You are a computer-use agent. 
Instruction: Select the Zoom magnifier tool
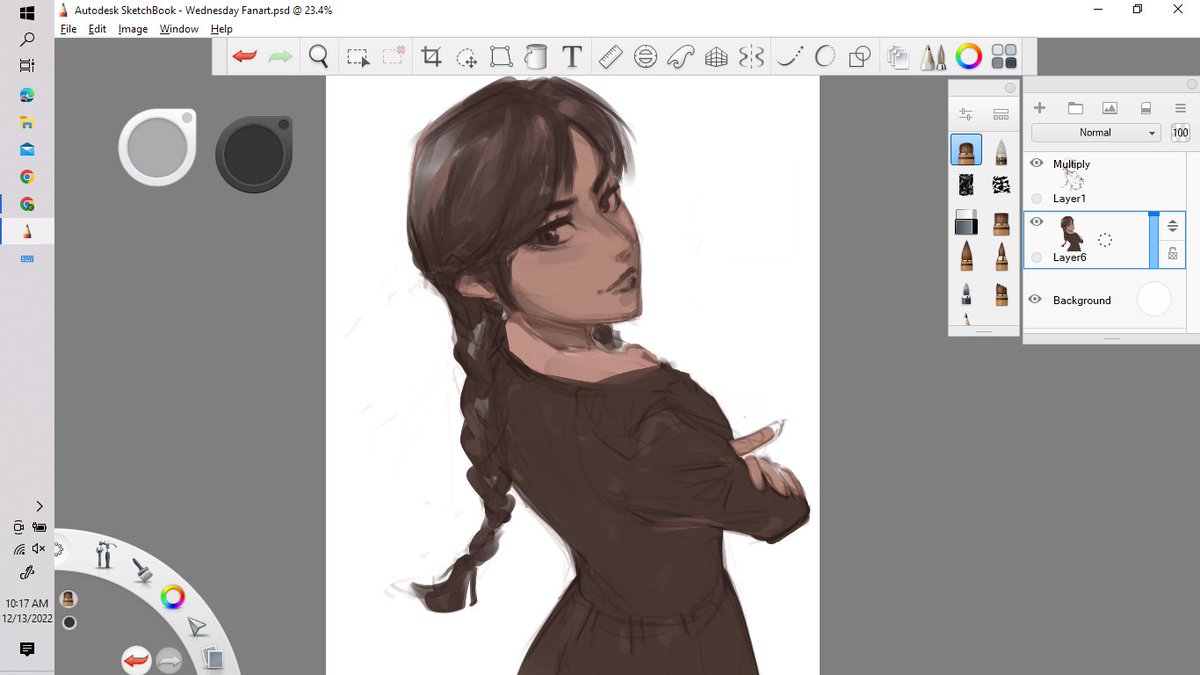318,56
